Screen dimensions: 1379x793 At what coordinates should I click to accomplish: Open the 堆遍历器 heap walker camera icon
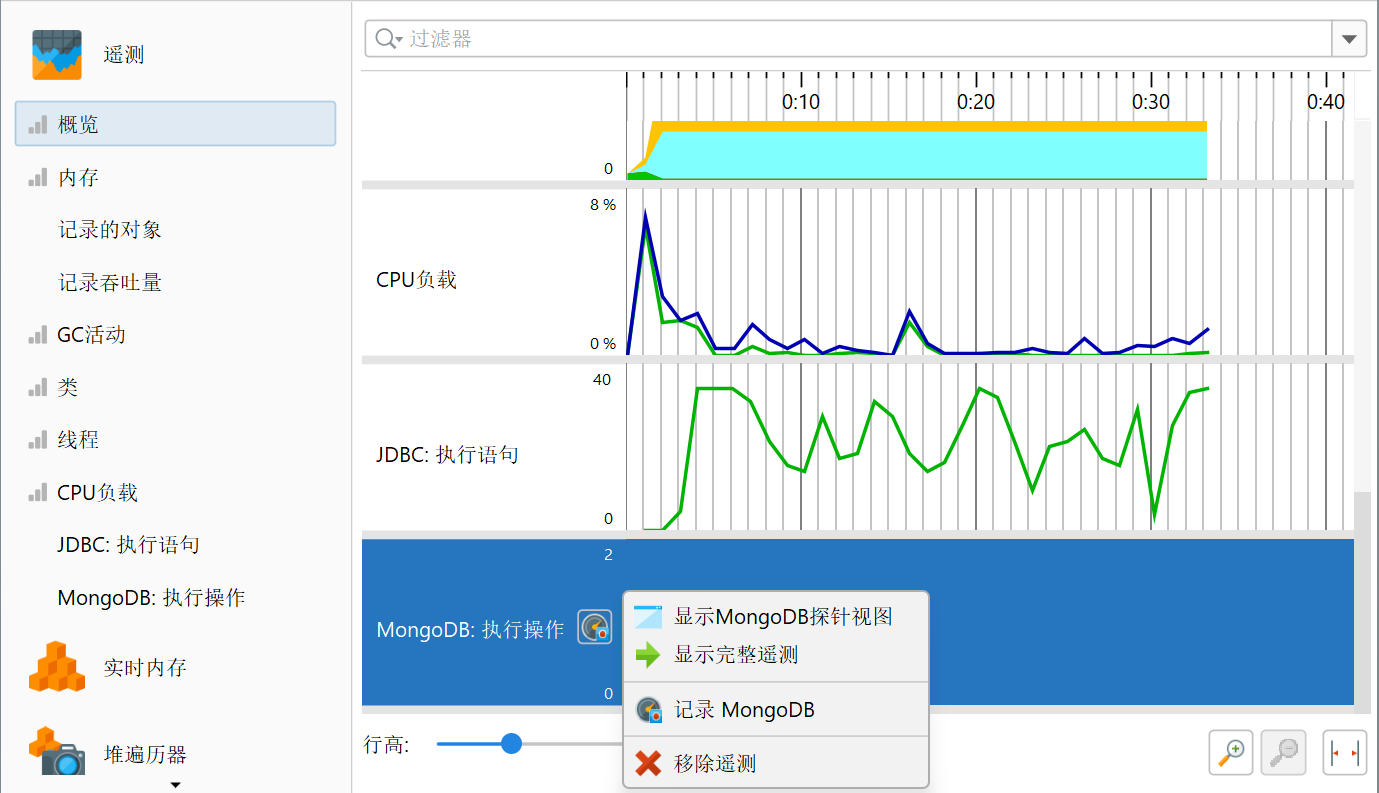(56, 752)
